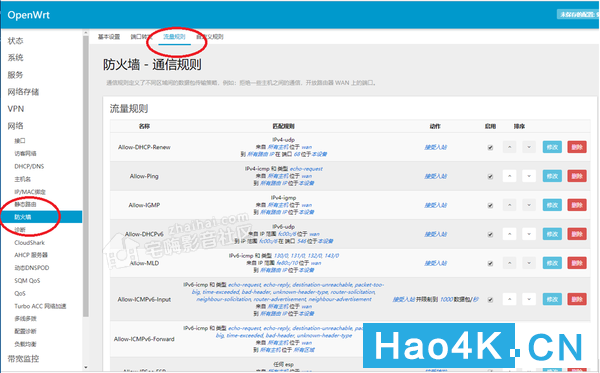600x373 pixels.
Task: Expand the 带宽监控 sidebar menu
Action: 23,359
